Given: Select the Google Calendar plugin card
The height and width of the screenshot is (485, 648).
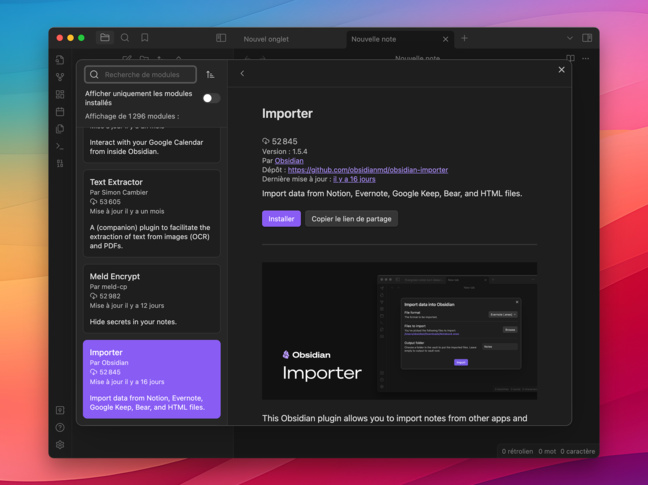Looking at the screenshot, I should tap(152, 145).
